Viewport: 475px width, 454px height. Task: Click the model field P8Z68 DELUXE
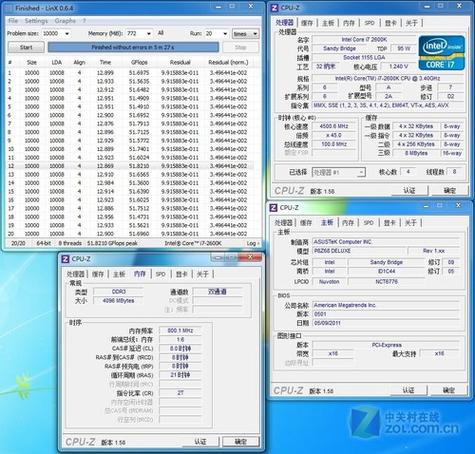359,250
